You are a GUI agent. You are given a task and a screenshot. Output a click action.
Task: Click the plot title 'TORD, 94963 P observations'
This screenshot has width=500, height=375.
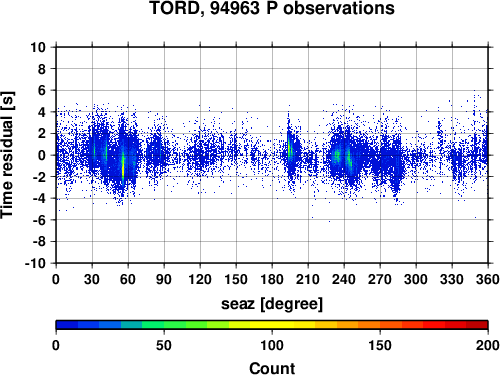tap(272, 8)
